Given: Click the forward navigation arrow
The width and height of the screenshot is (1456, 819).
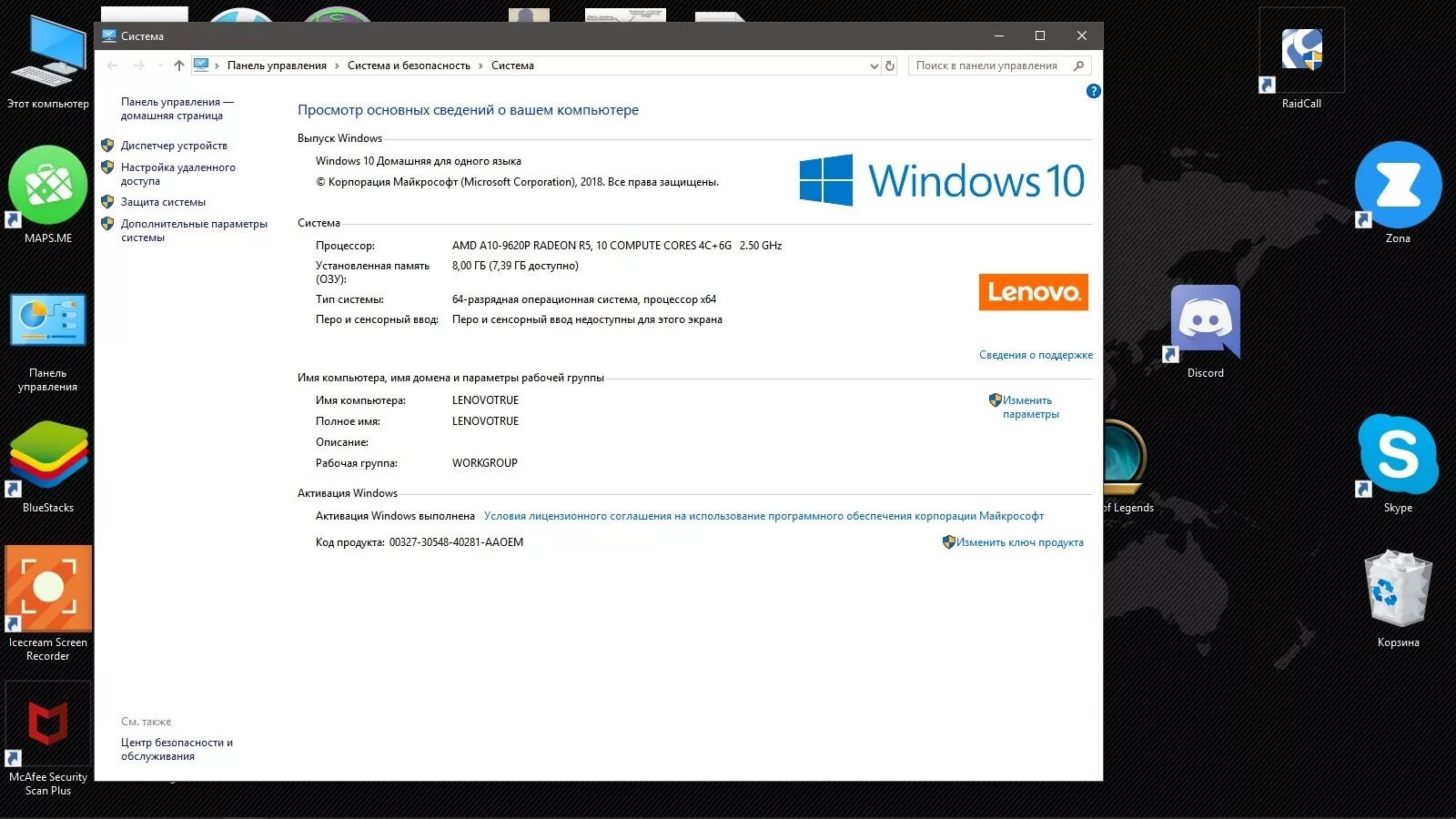Looking at the screenshot, I should (x=138, y=66).
